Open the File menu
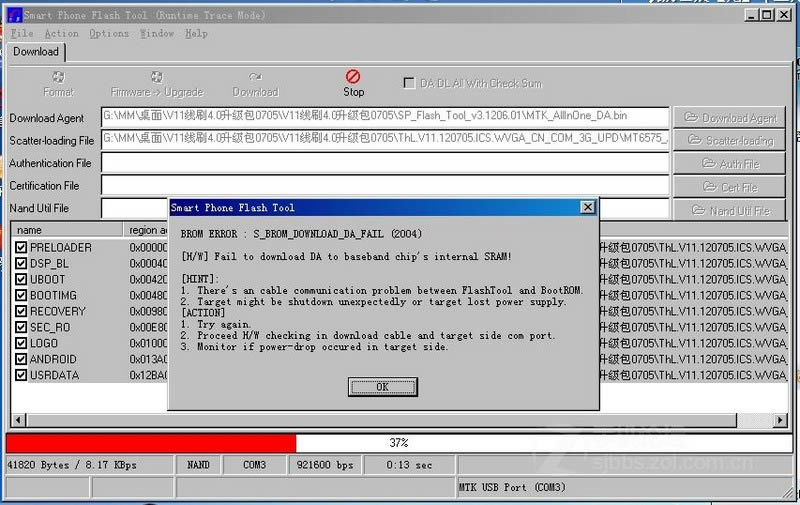 click(21, 33)
